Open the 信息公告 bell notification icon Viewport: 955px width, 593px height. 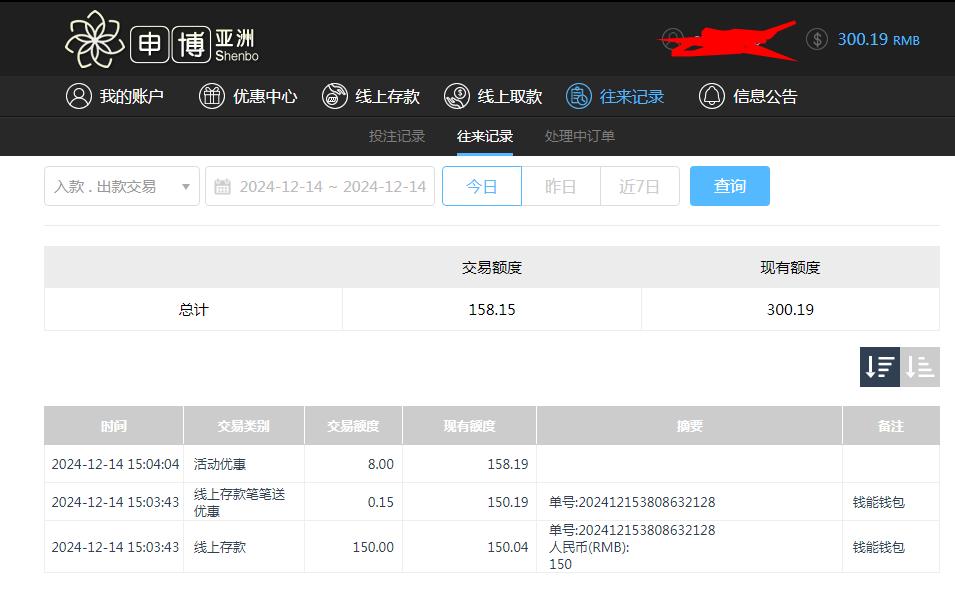711,96
